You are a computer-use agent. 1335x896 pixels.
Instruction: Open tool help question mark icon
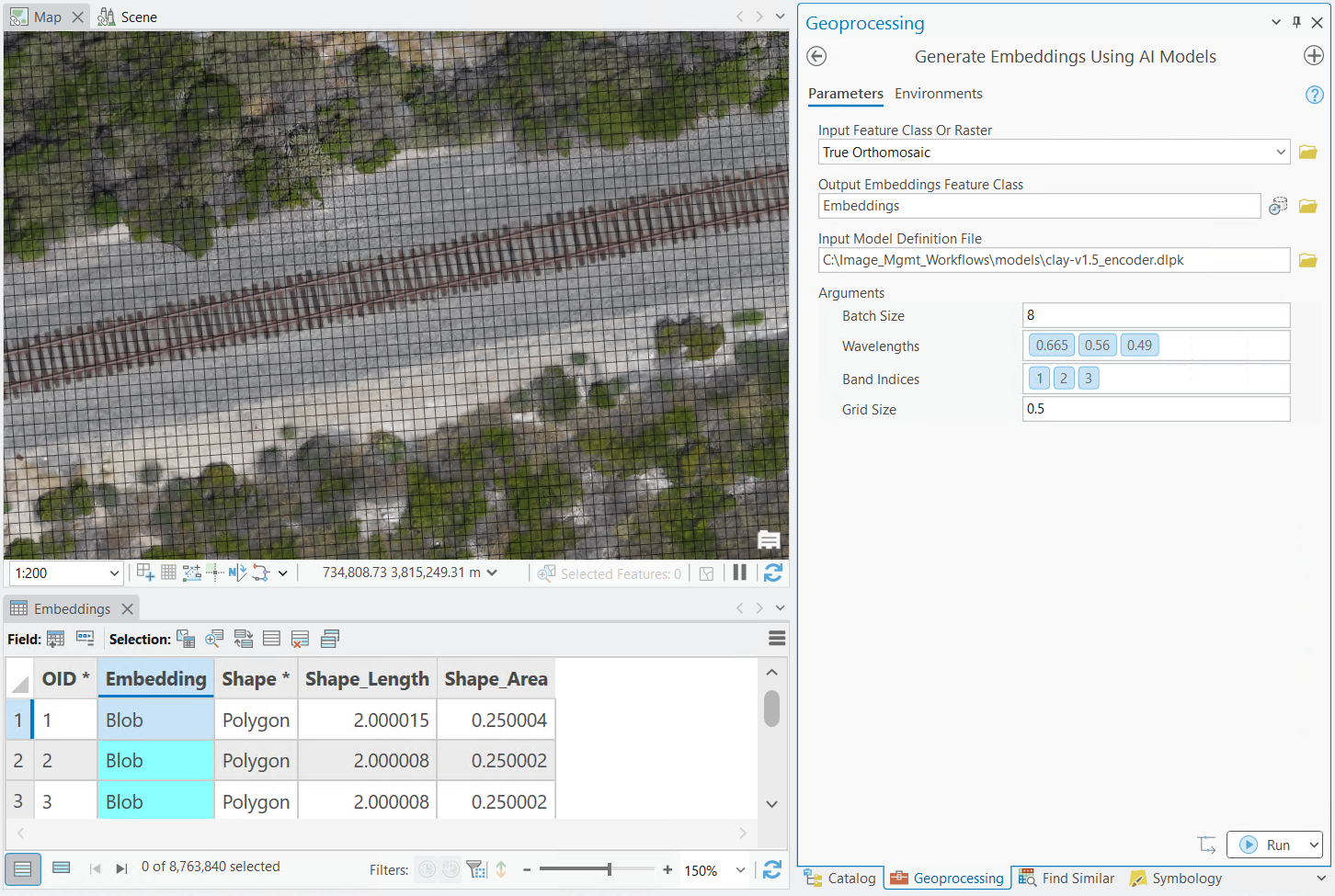click(1315, 95)
